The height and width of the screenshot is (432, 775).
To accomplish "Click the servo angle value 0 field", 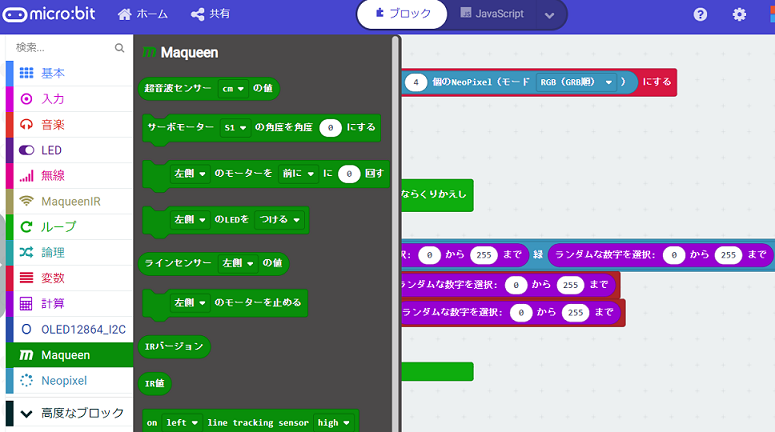I will pyautogui.click(x=330, y=128).
